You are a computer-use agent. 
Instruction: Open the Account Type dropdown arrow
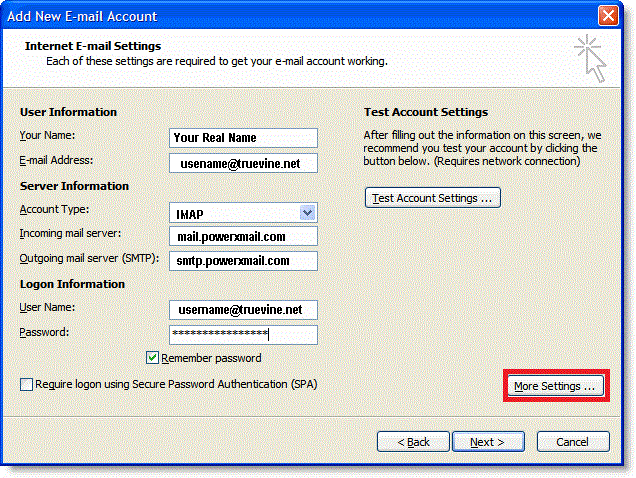[x=307, y=213]
